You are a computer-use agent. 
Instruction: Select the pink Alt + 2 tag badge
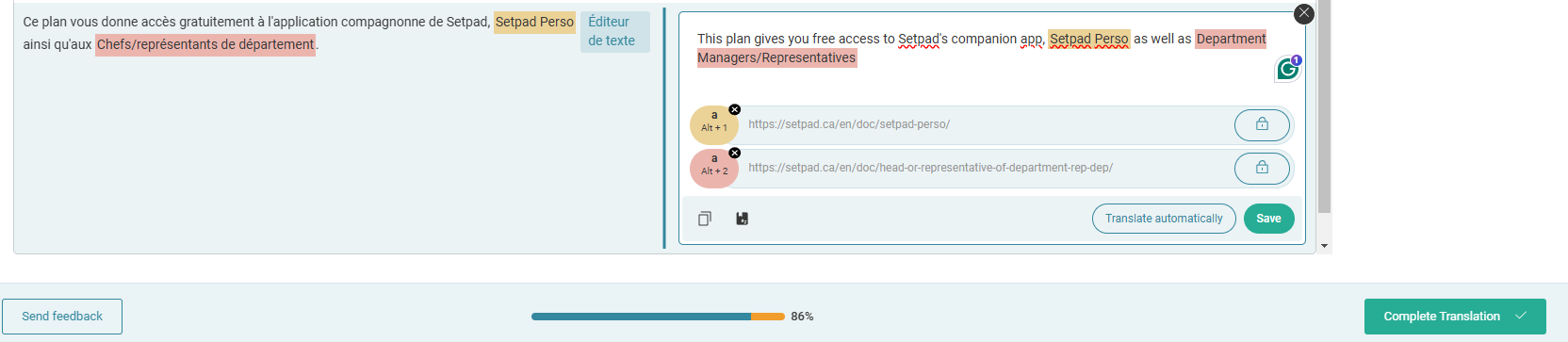tap(714, 169)
